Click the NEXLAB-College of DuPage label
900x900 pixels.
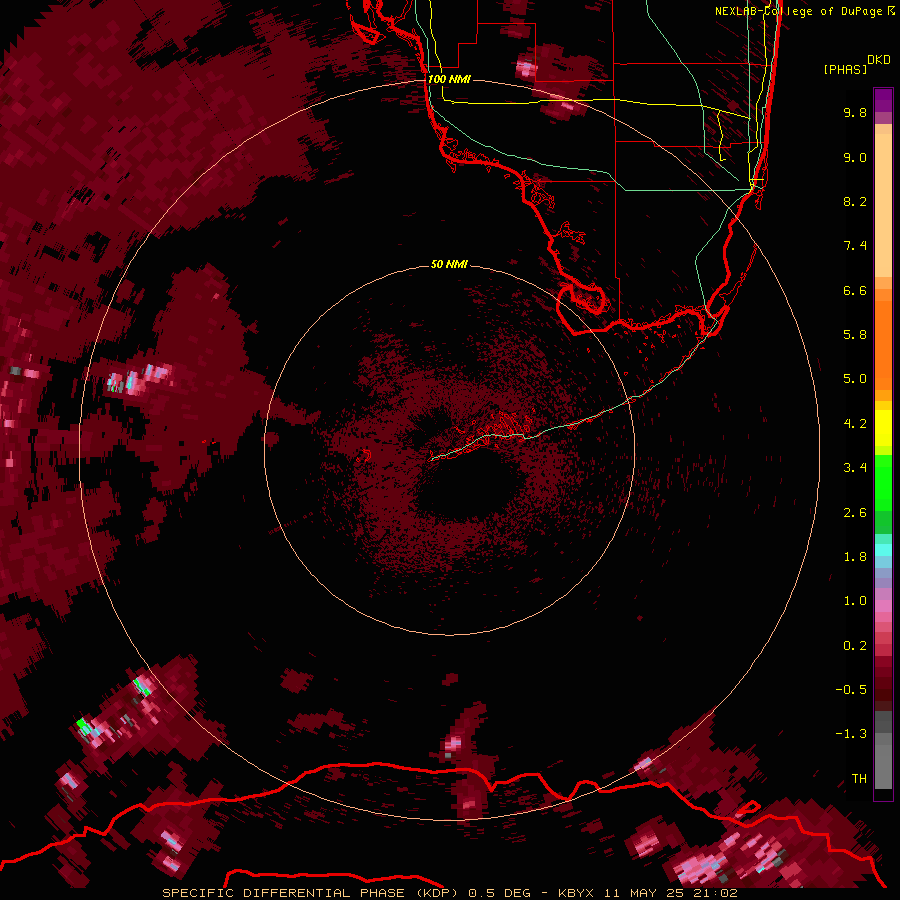(x=800, y=11)
